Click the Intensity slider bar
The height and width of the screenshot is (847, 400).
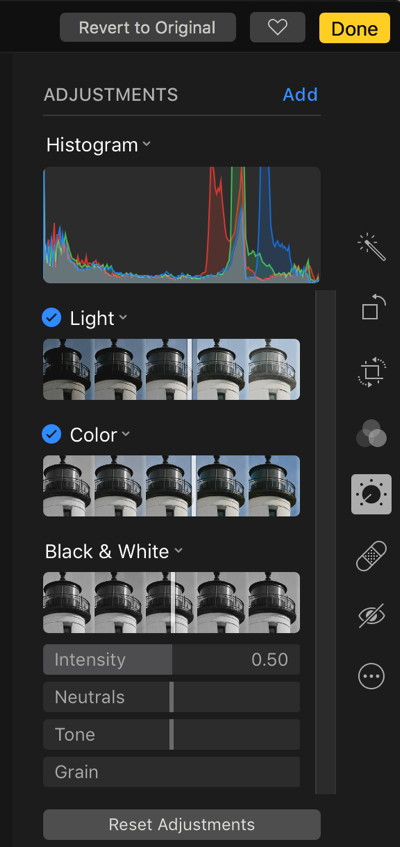tap(171, 660)
